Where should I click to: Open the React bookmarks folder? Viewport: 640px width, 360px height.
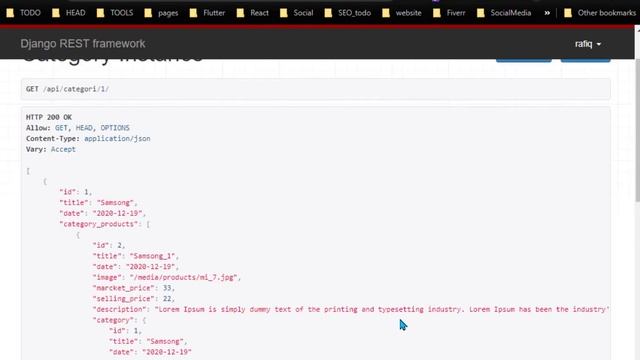pos(253,13)
